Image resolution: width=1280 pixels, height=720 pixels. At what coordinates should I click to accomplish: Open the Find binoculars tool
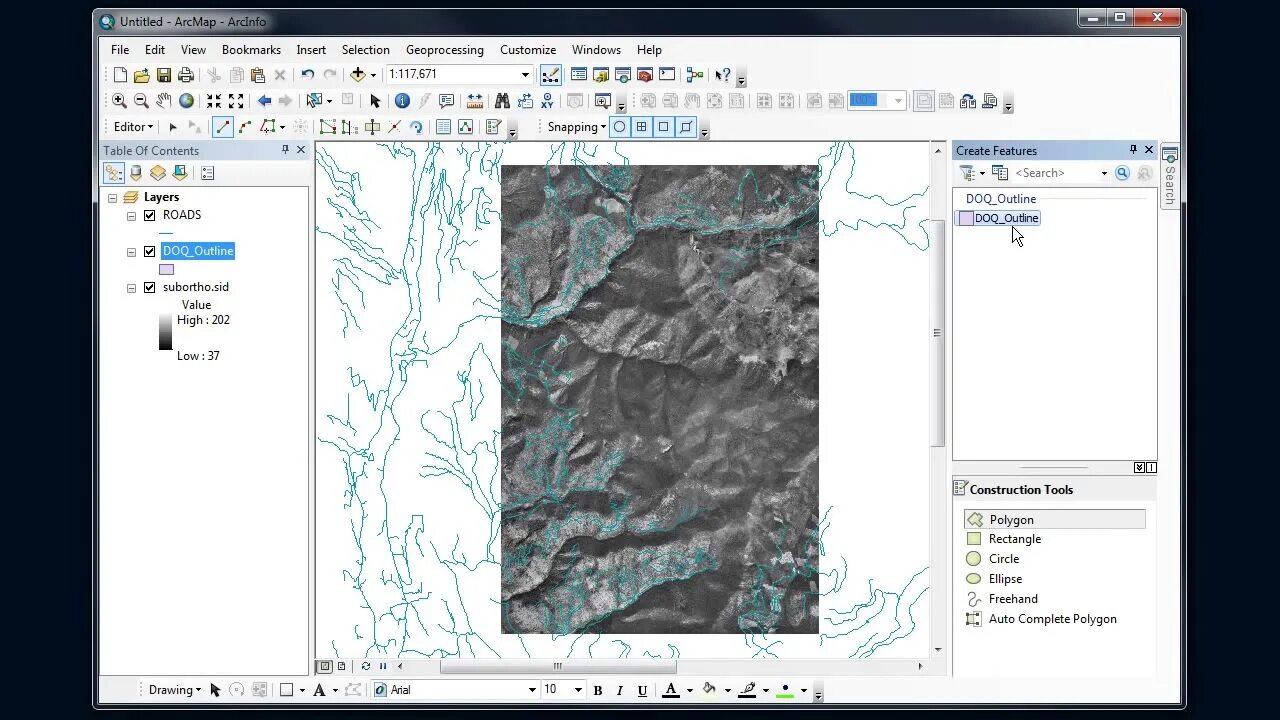tap(502, 101)
